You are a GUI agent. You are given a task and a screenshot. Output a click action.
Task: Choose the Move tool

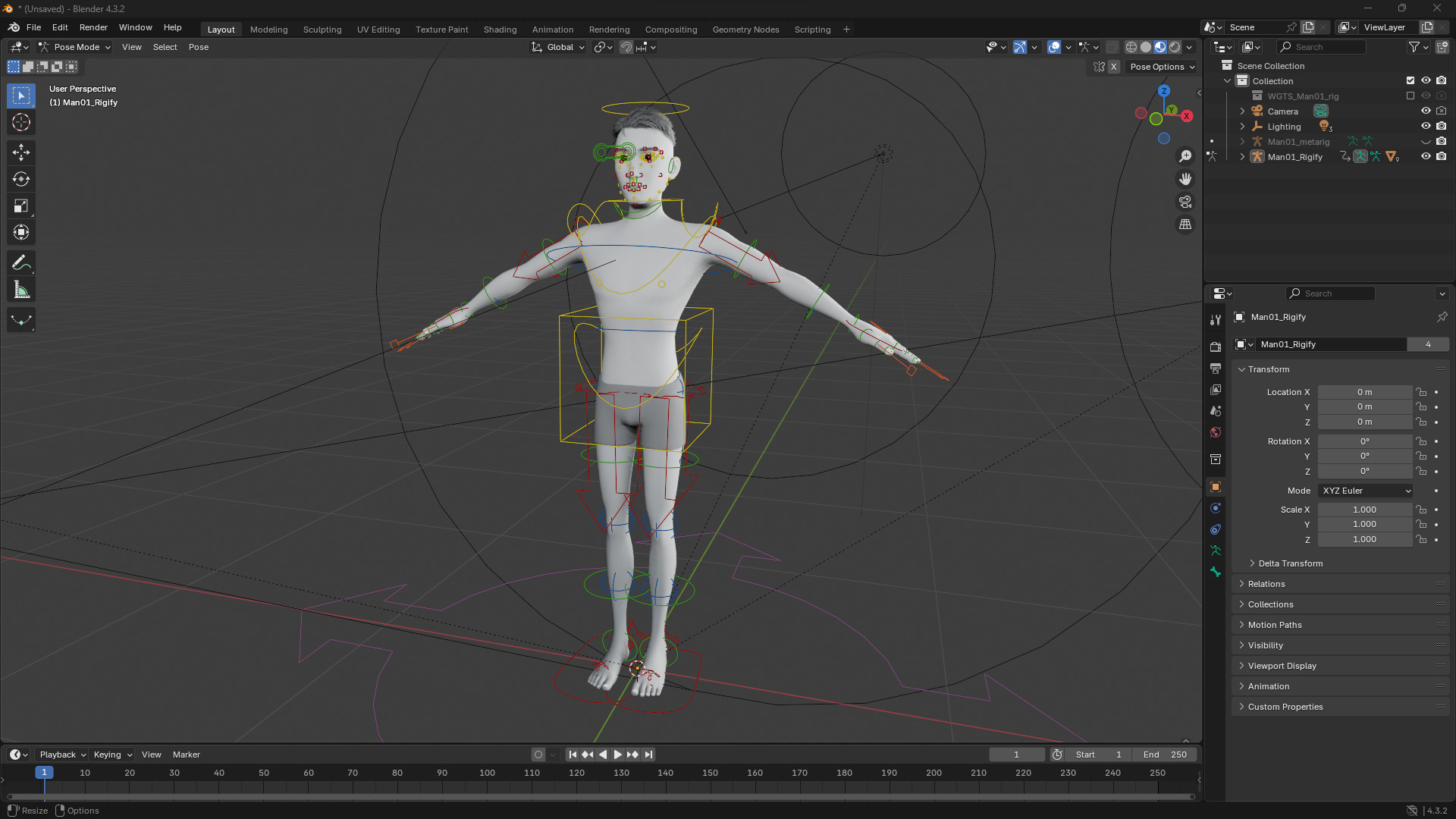coord(21,152)
